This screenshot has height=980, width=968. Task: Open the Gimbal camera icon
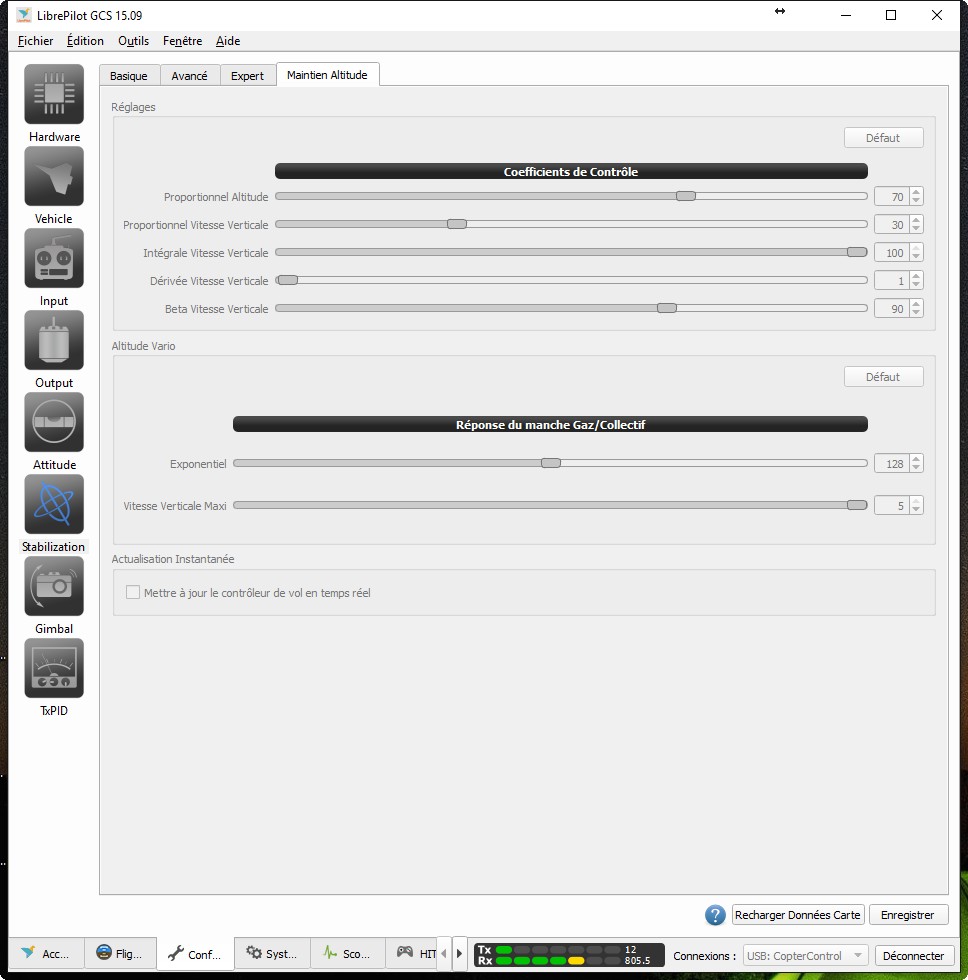coord(54,586)
